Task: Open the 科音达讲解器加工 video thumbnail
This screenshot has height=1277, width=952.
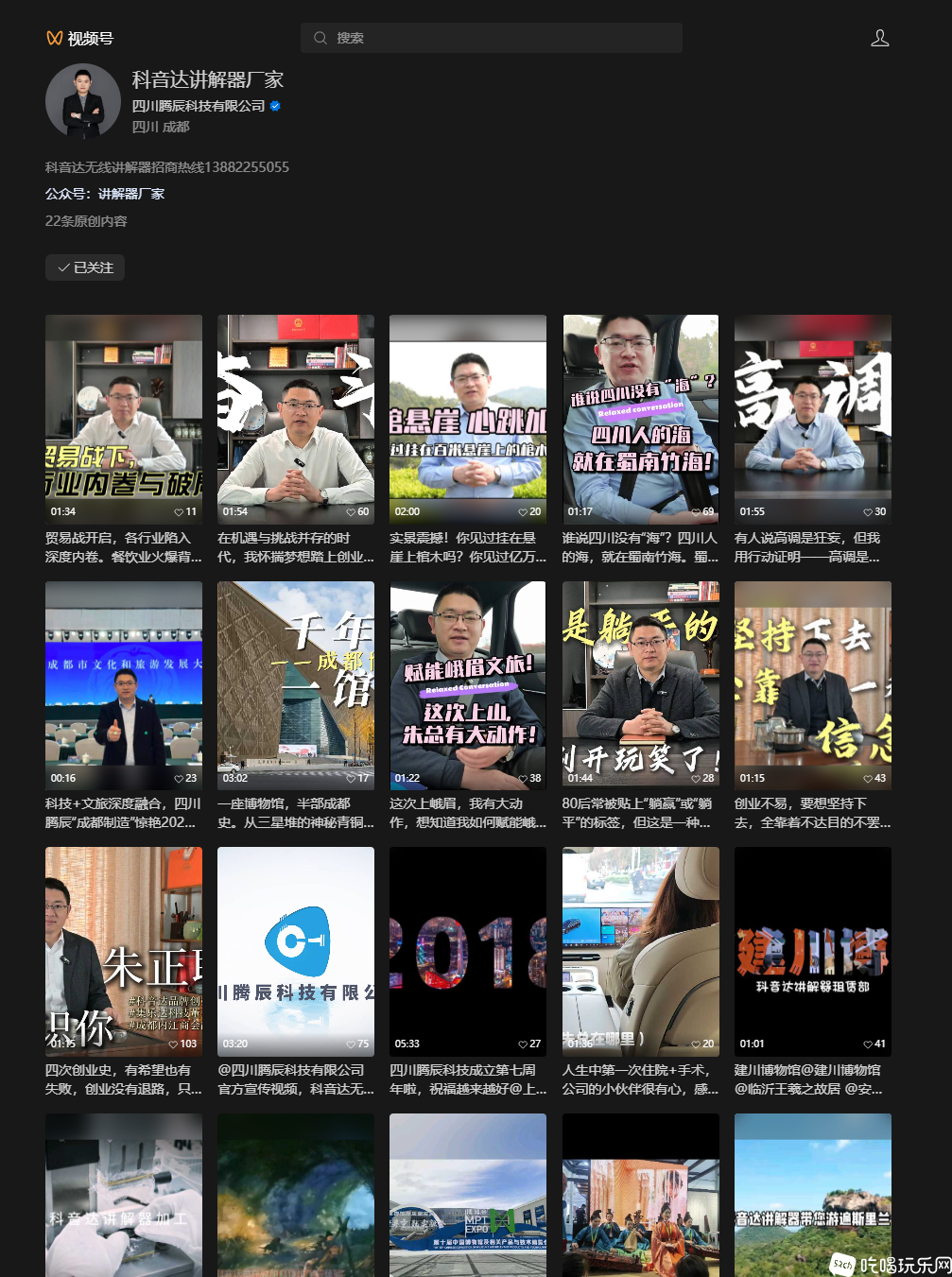Action: 124,1195
